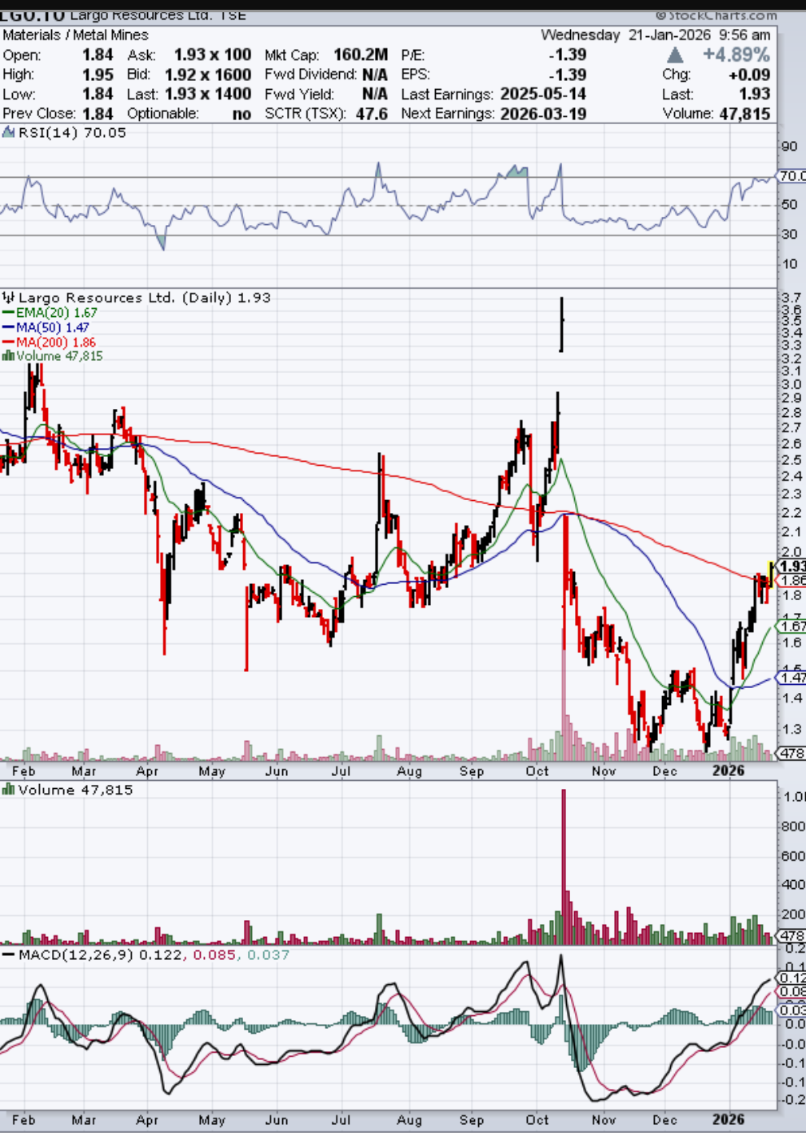The width and height of the screenshot is (806, 1138).
Task: Click the tallest red volume bar in Volume panel
Action: click(x=564, y=867)
